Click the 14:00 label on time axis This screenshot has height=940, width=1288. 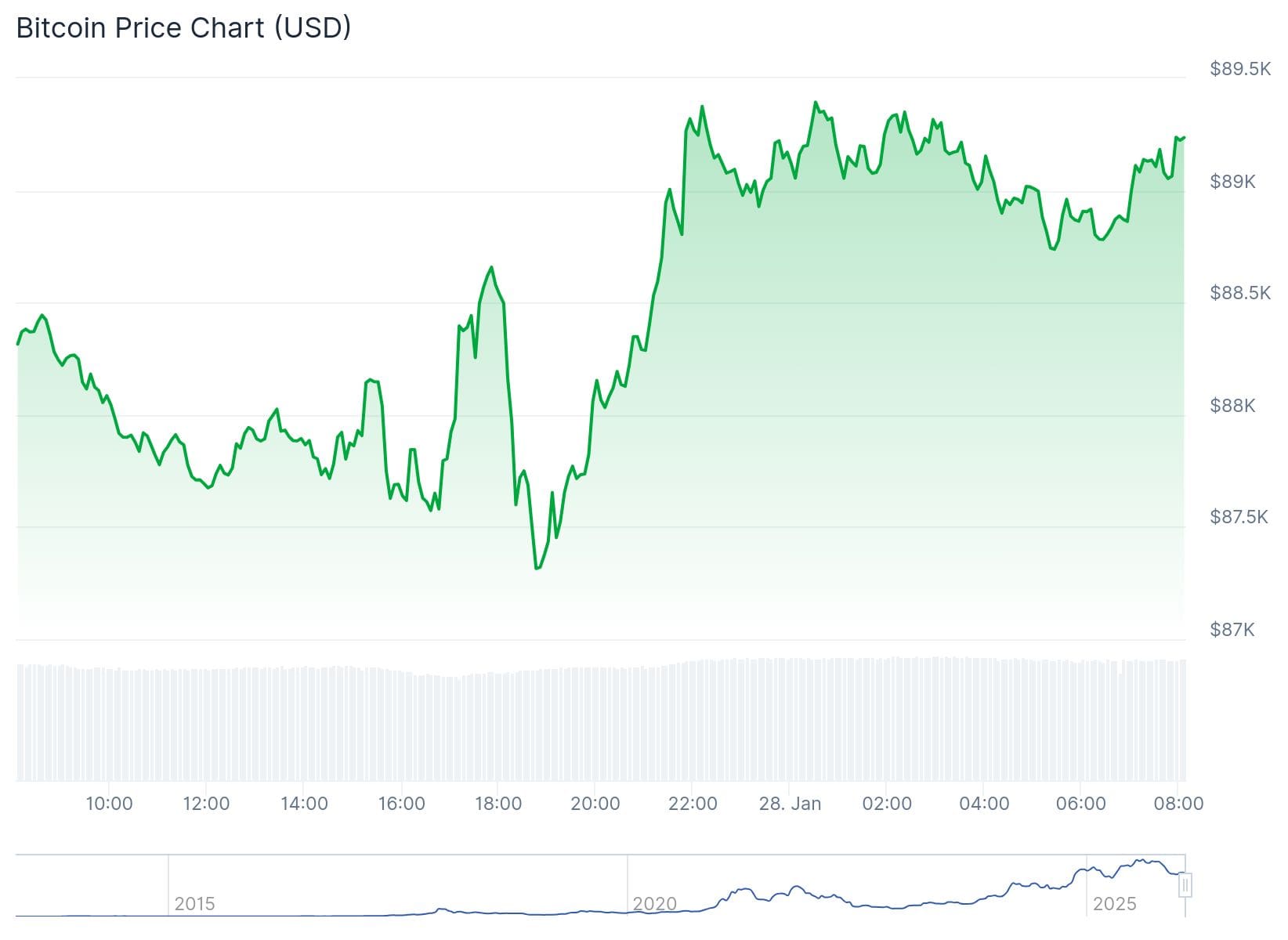click(x=304, y=804)
